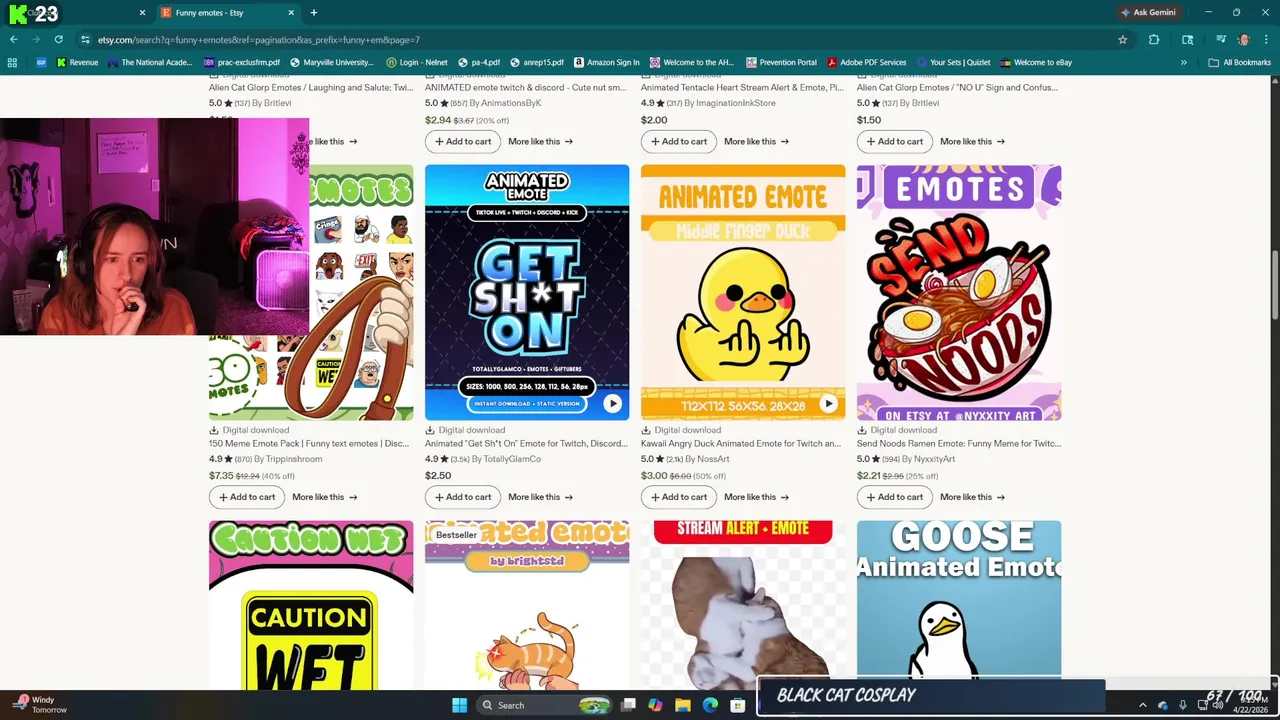Open the Ask Gemini button
The height and width of the screenshot is (720, 1280).
click(x=1148, y=13)
